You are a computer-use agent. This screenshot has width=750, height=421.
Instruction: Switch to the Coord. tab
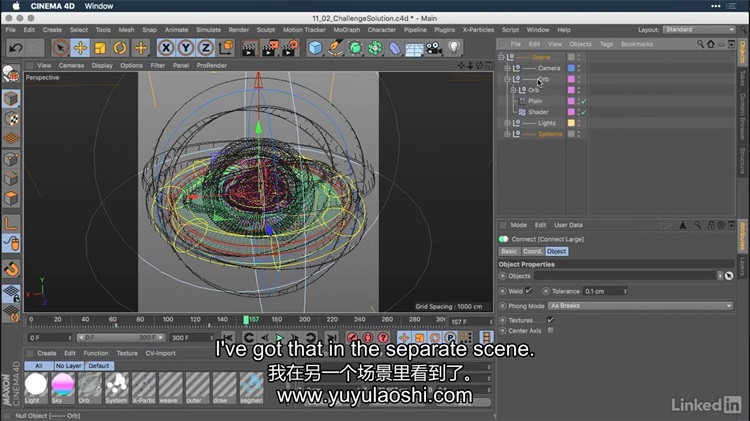(532, 251)
